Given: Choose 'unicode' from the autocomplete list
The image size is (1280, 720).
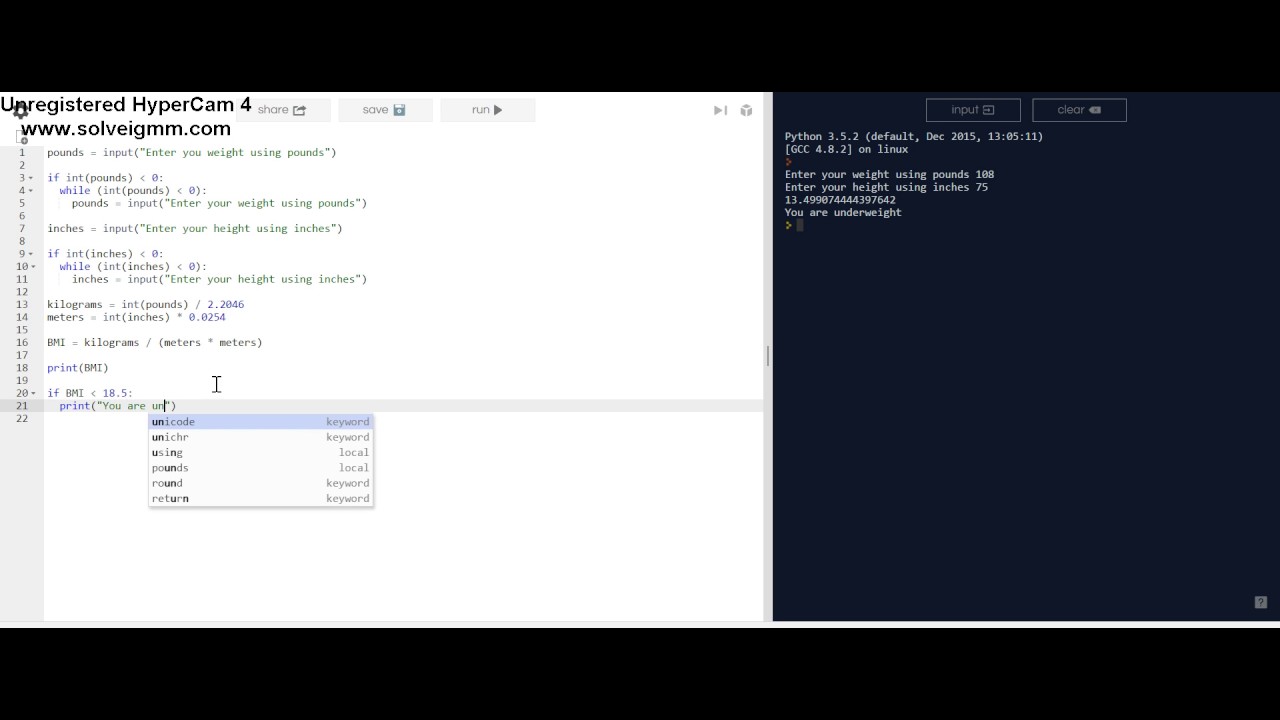Looking at the screenshot, I should click(261, 422).
